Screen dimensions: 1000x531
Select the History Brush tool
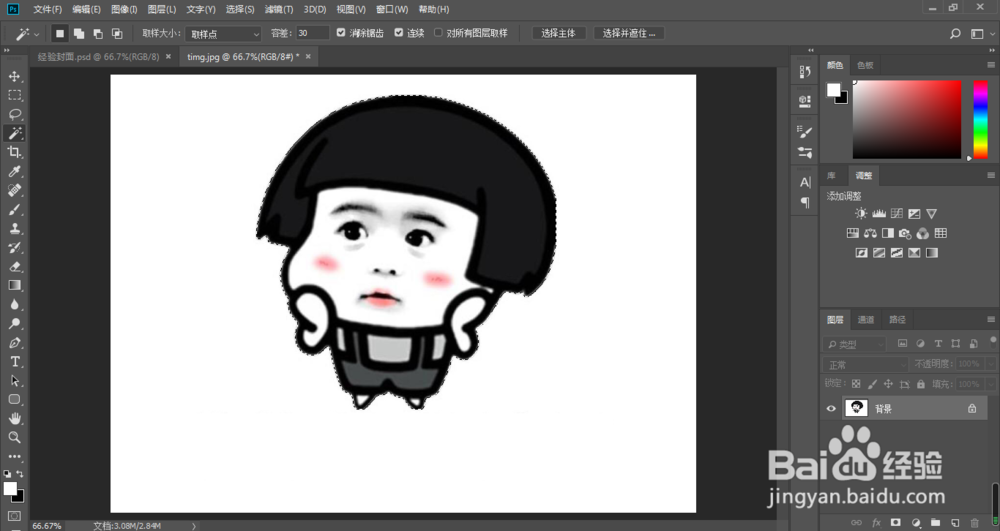tap(14, 247)
